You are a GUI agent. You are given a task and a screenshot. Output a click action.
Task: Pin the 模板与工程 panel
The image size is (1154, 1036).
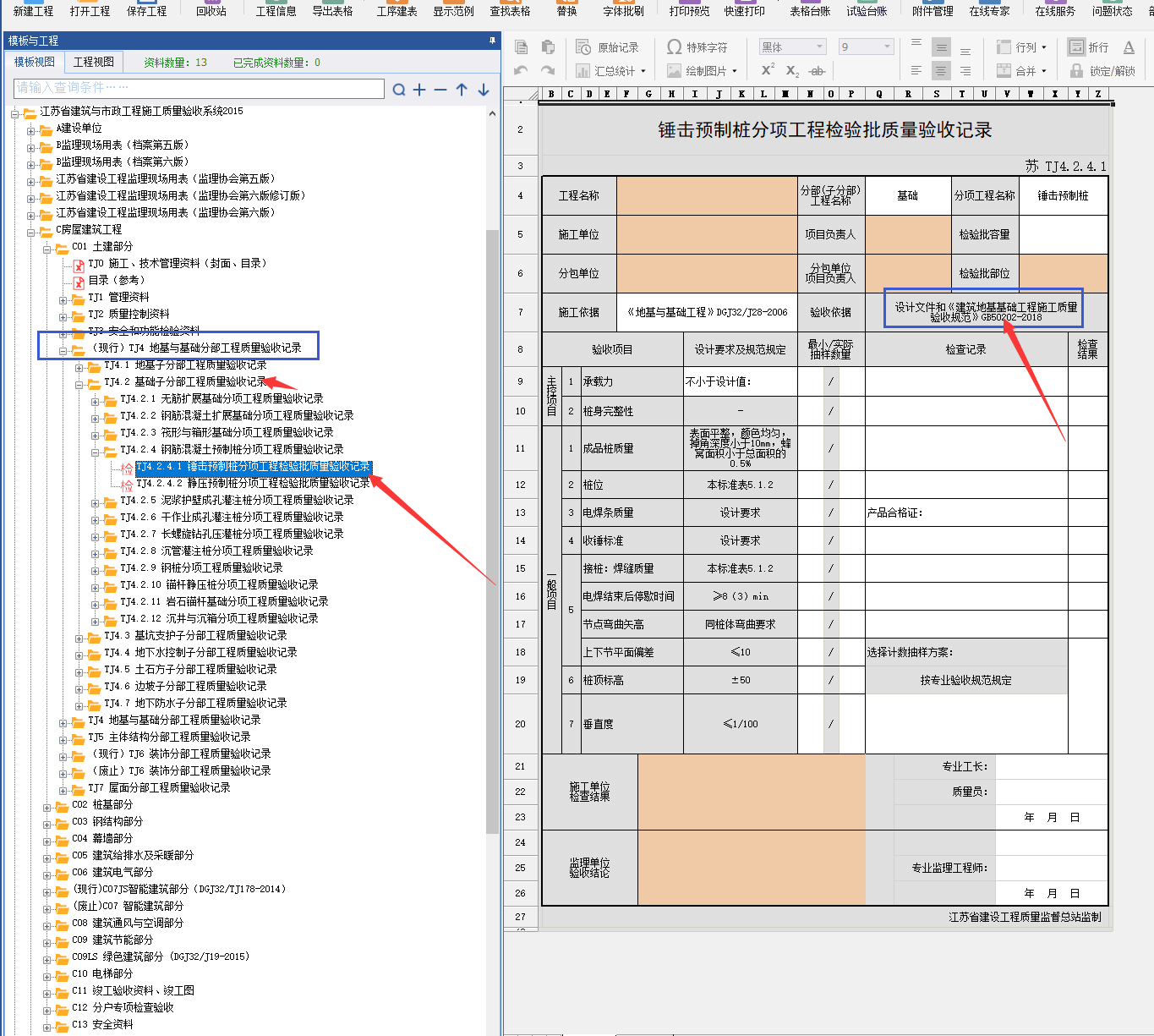pos(492,41)
